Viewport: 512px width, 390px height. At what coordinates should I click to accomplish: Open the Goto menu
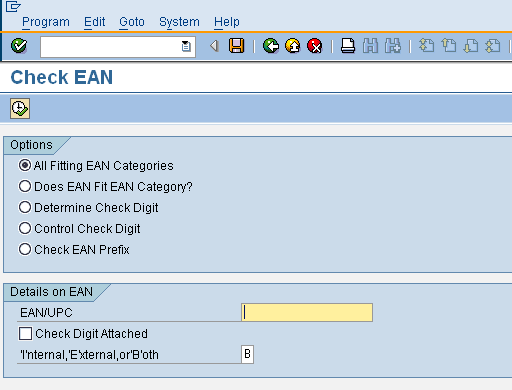tap(132, 22)
